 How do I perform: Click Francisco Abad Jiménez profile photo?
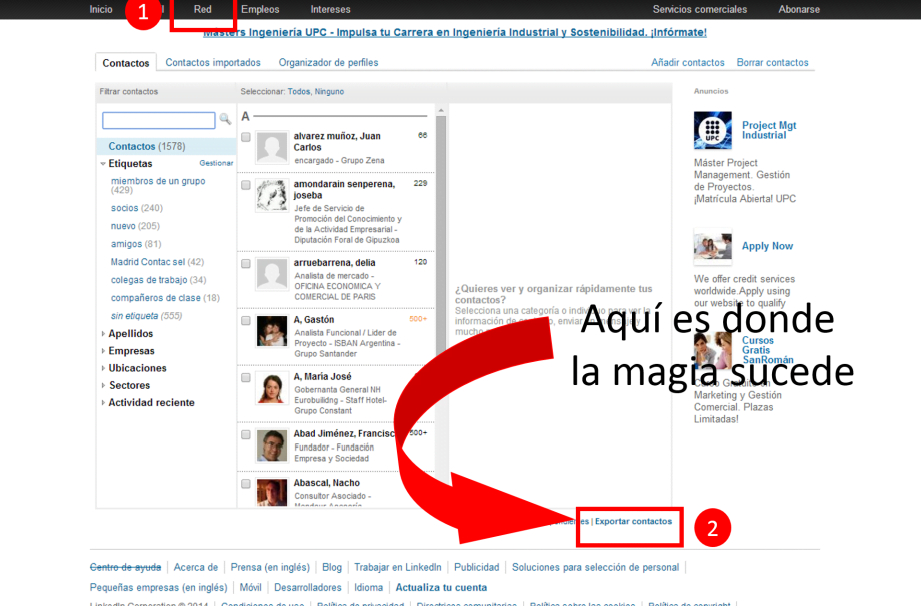coord(272,445)
